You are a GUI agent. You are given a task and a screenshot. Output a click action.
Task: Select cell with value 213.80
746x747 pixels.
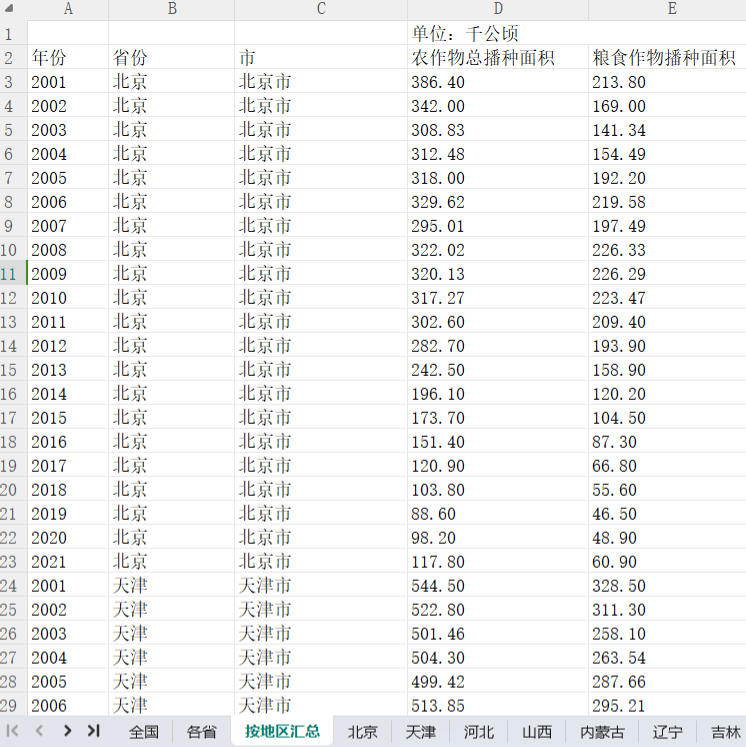[x=667, y=82]
